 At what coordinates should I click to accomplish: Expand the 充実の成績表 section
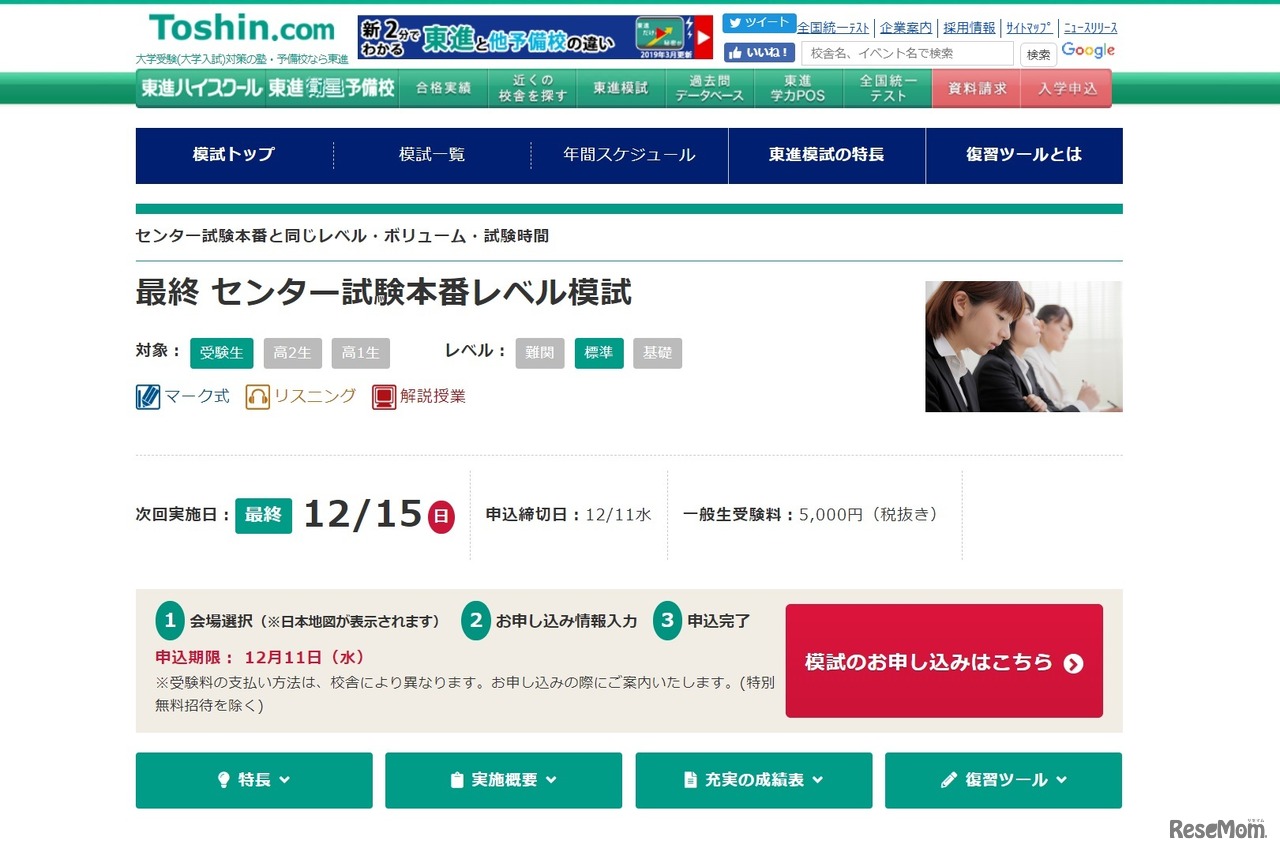pos(754,780)
